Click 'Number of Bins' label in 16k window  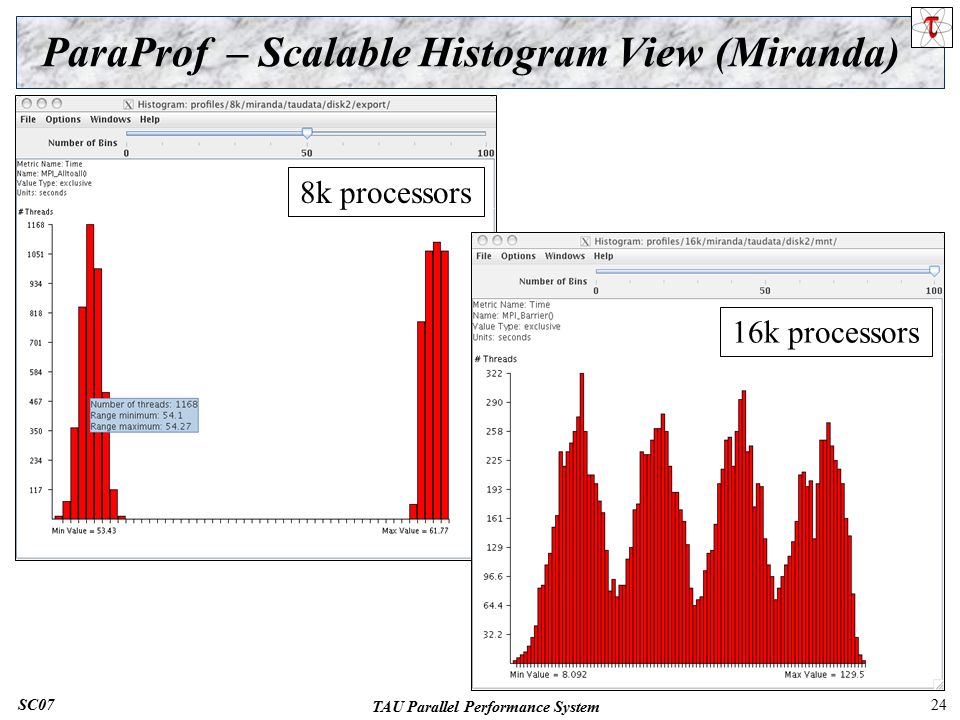tap(553, 281)
